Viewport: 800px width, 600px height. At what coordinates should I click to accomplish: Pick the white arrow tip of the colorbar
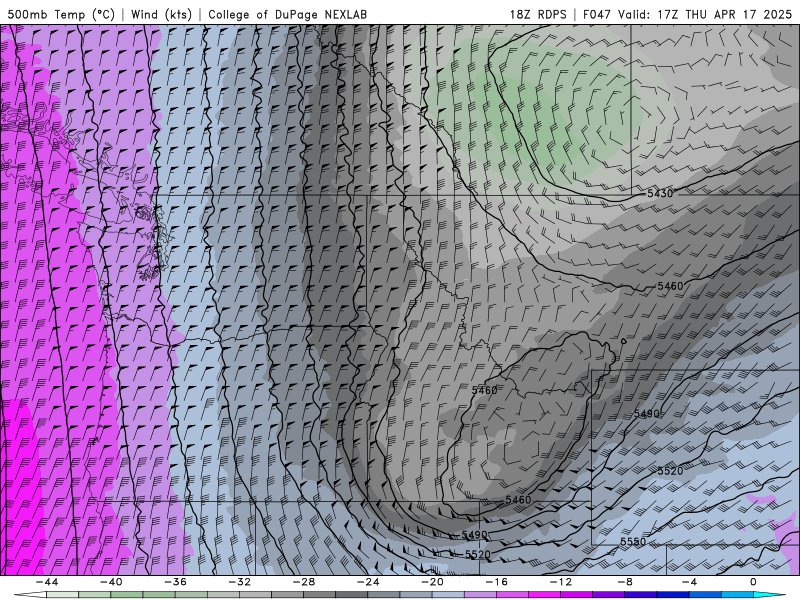pos(30,595)
